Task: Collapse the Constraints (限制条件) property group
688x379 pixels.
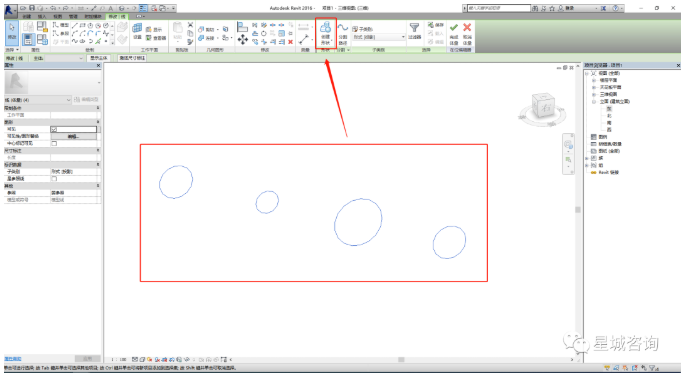Action: pos(98,108)
